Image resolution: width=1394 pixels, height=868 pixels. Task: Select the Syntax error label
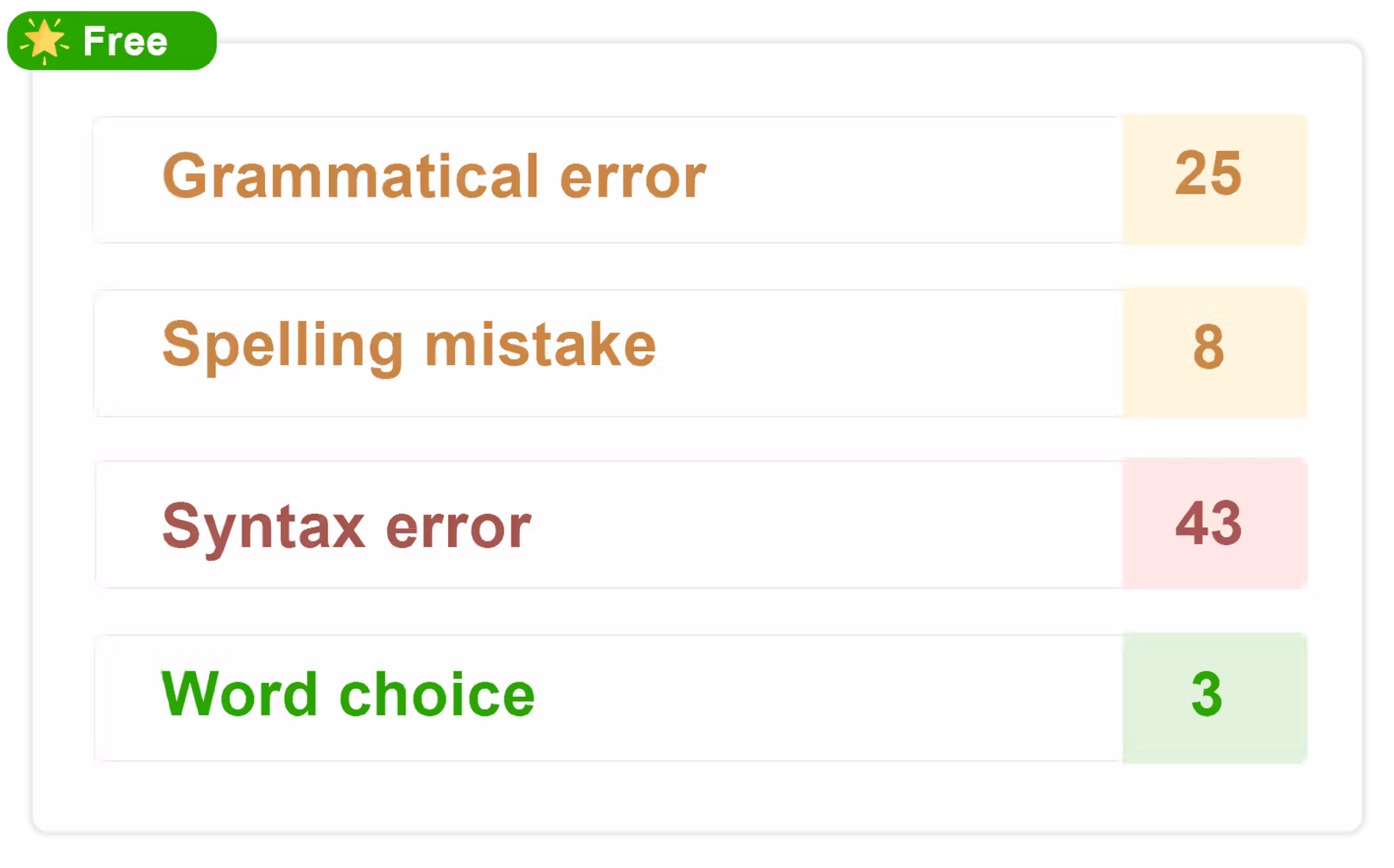tap(346, 527)
